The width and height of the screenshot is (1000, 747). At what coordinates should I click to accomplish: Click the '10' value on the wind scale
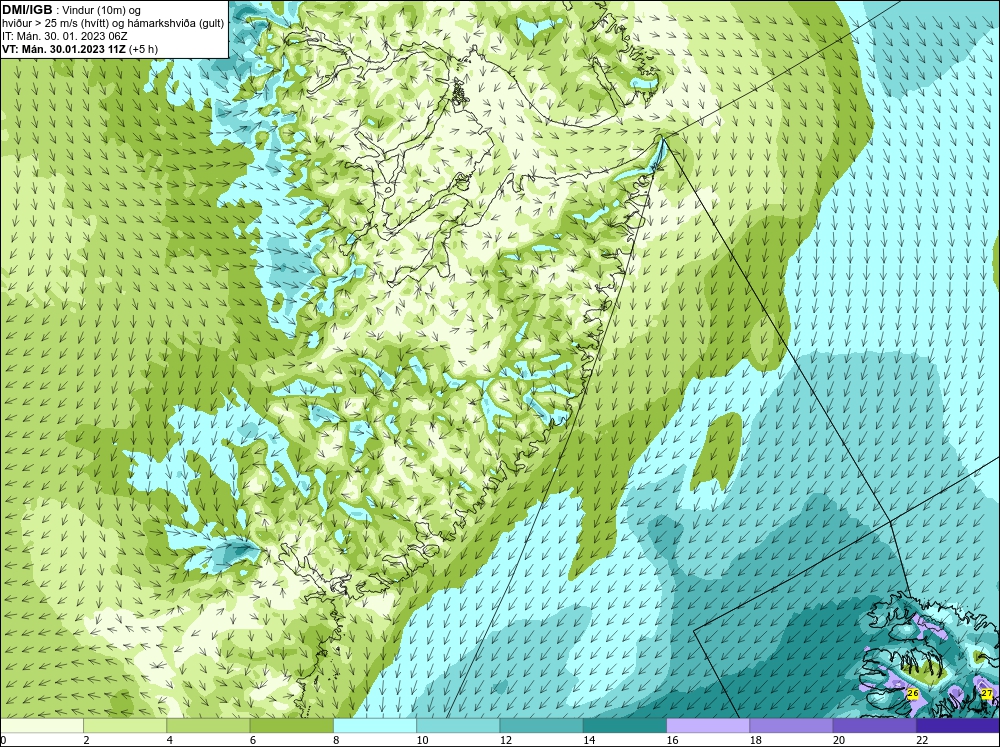coord(422,740)
